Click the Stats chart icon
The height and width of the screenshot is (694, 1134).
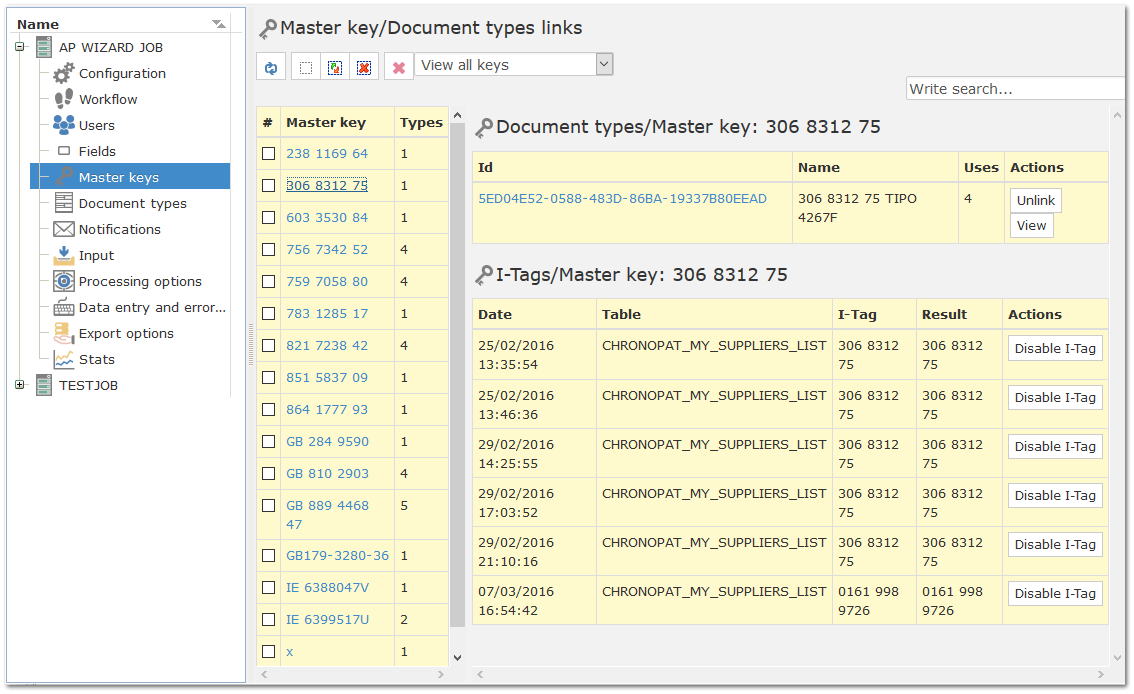coord(64,359)
